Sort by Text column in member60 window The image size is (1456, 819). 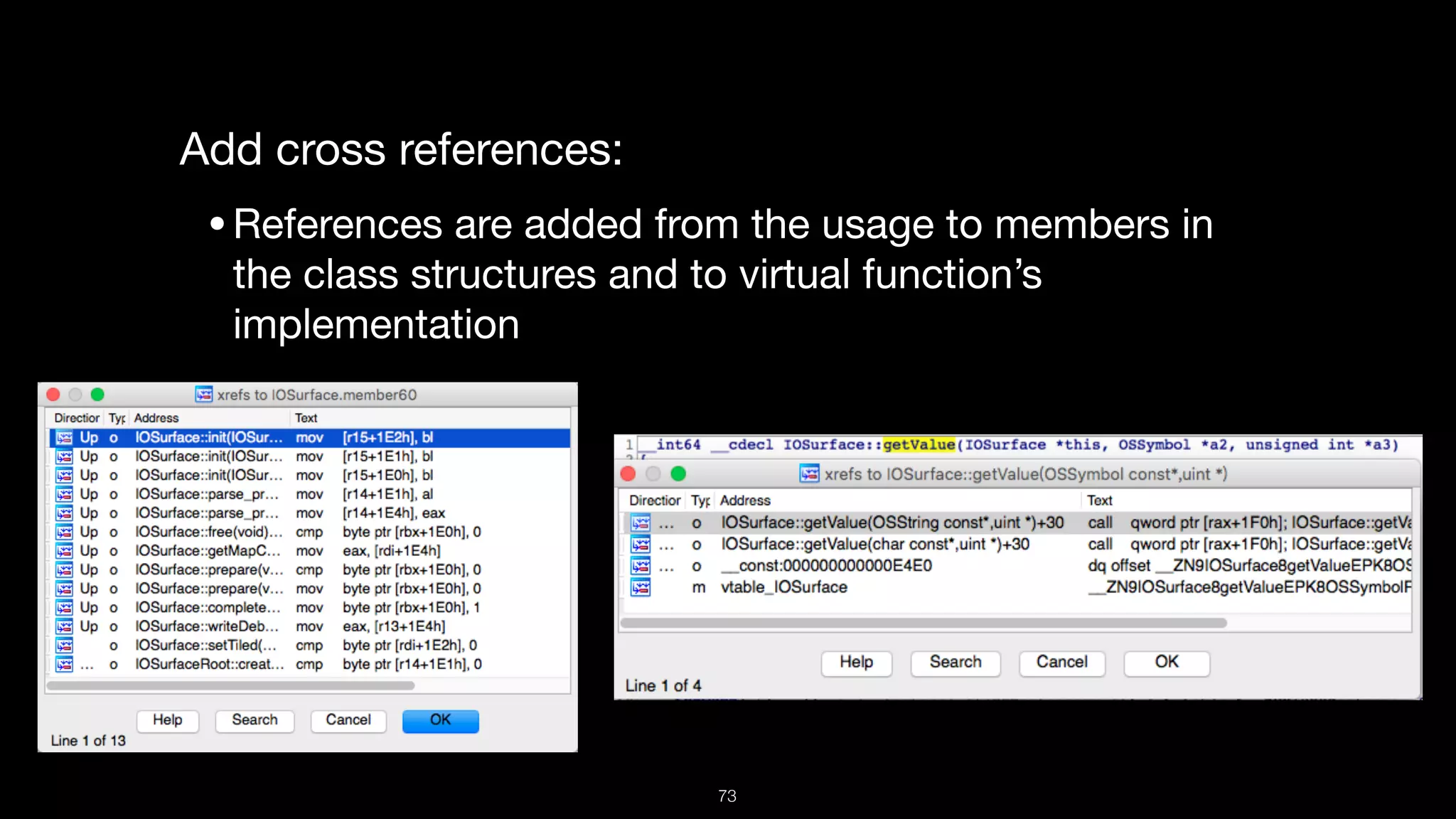point(431,418)
